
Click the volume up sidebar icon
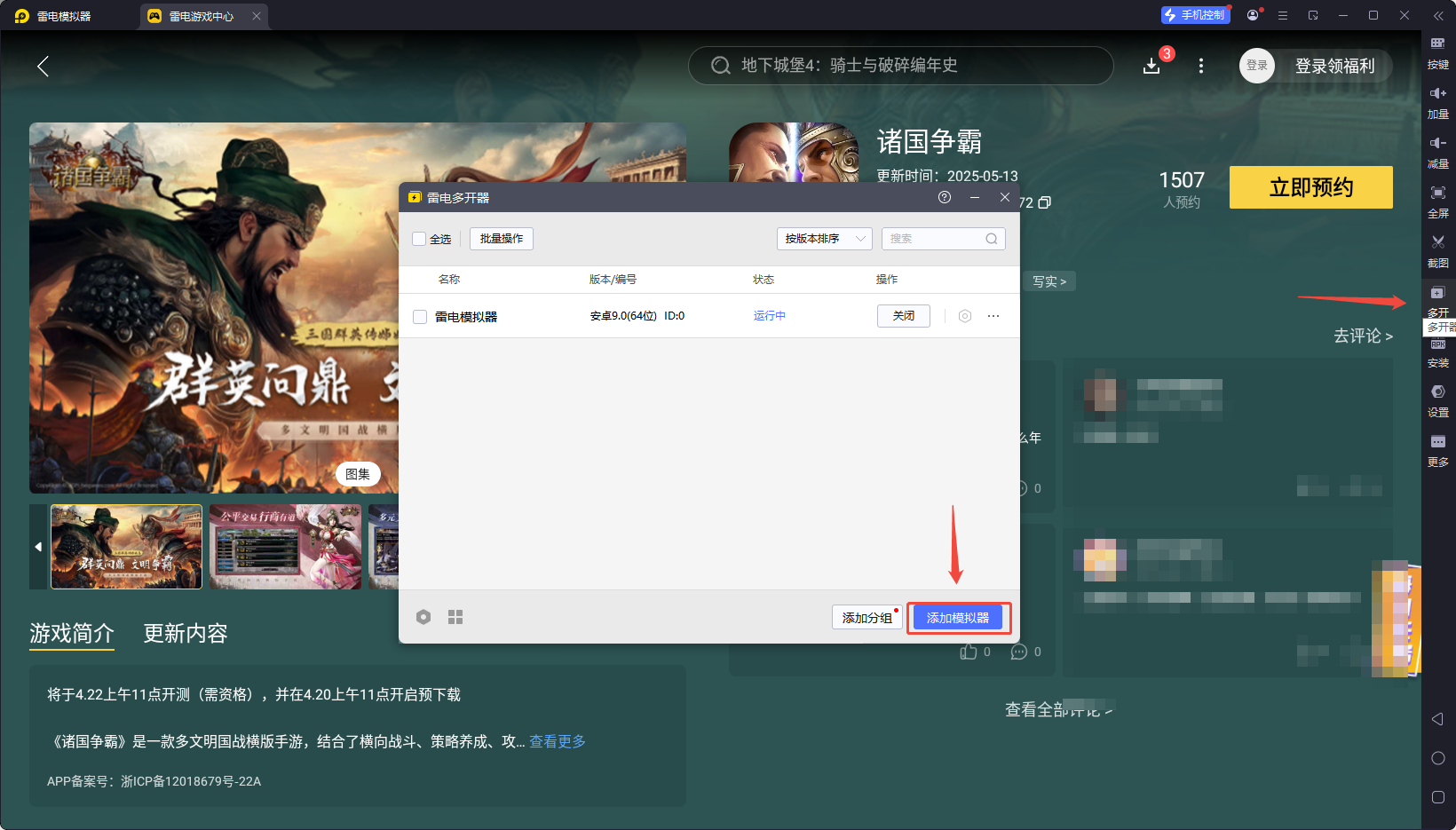[1437, 99]
